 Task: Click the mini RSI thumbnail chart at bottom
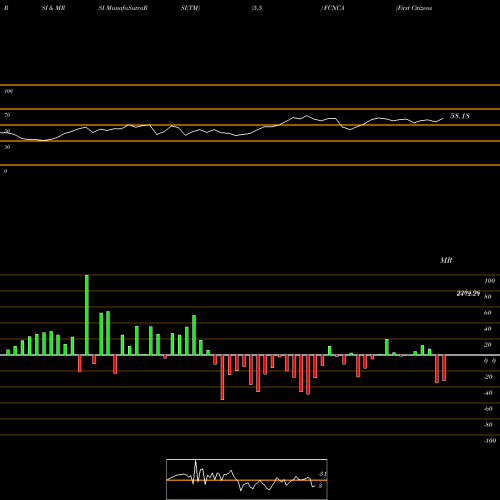click(247, 479)
